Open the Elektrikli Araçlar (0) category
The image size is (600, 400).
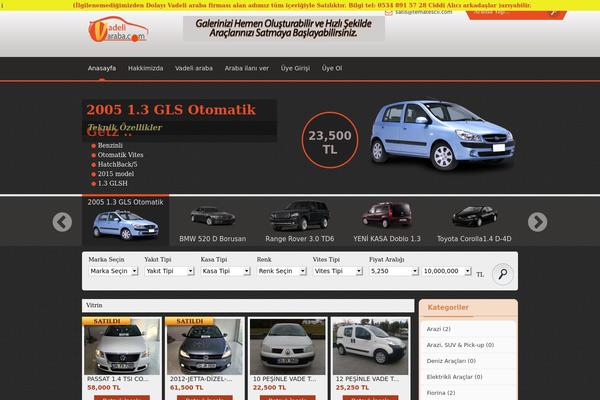pos(455,377)
